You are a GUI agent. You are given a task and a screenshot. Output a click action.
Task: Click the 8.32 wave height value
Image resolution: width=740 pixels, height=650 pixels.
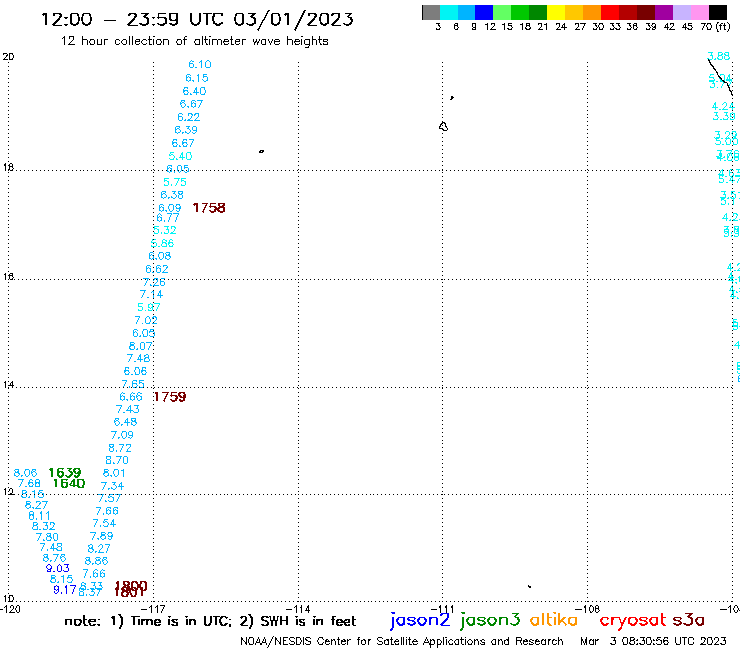[x=43, y=526]
